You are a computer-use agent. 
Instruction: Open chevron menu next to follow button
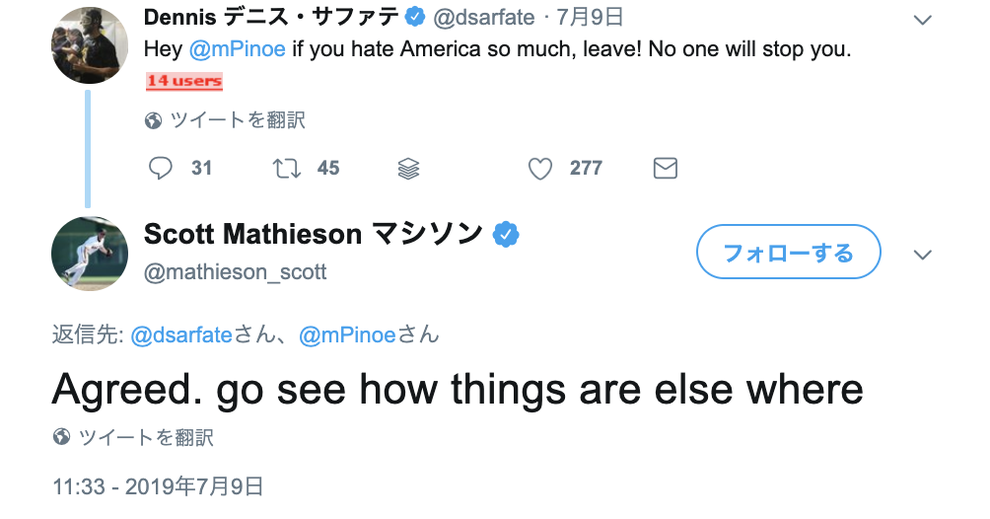pos(923,254)
